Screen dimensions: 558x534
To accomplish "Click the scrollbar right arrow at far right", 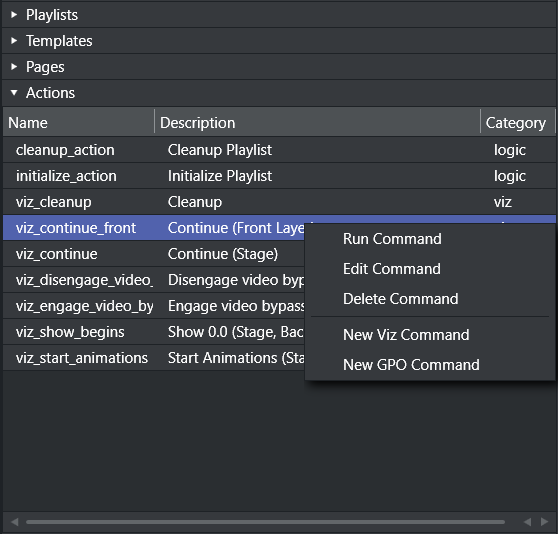I will pos(544,522).
